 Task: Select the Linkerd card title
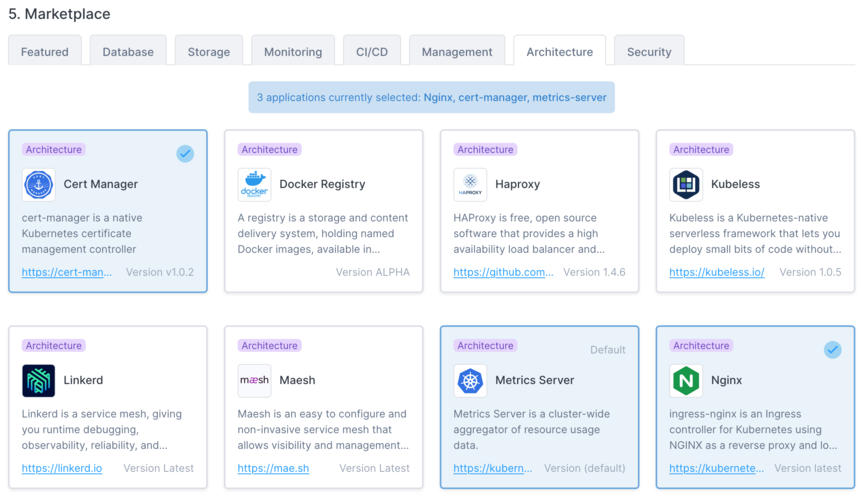(x=83, y=380)
